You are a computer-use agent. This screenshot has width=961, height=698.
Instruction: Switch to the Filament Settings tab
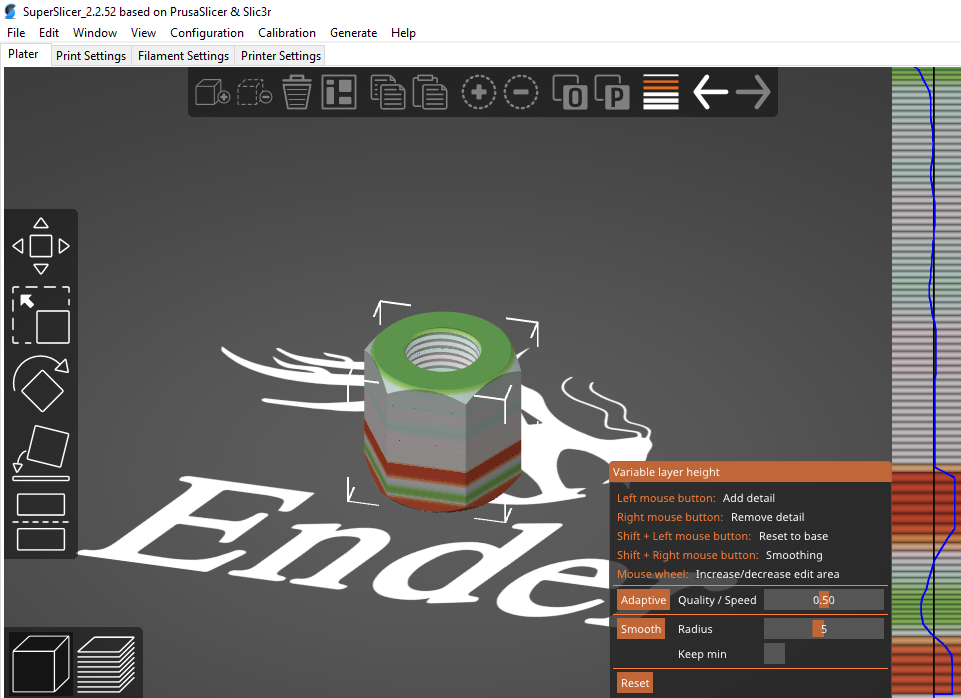[x=183, y=56]
